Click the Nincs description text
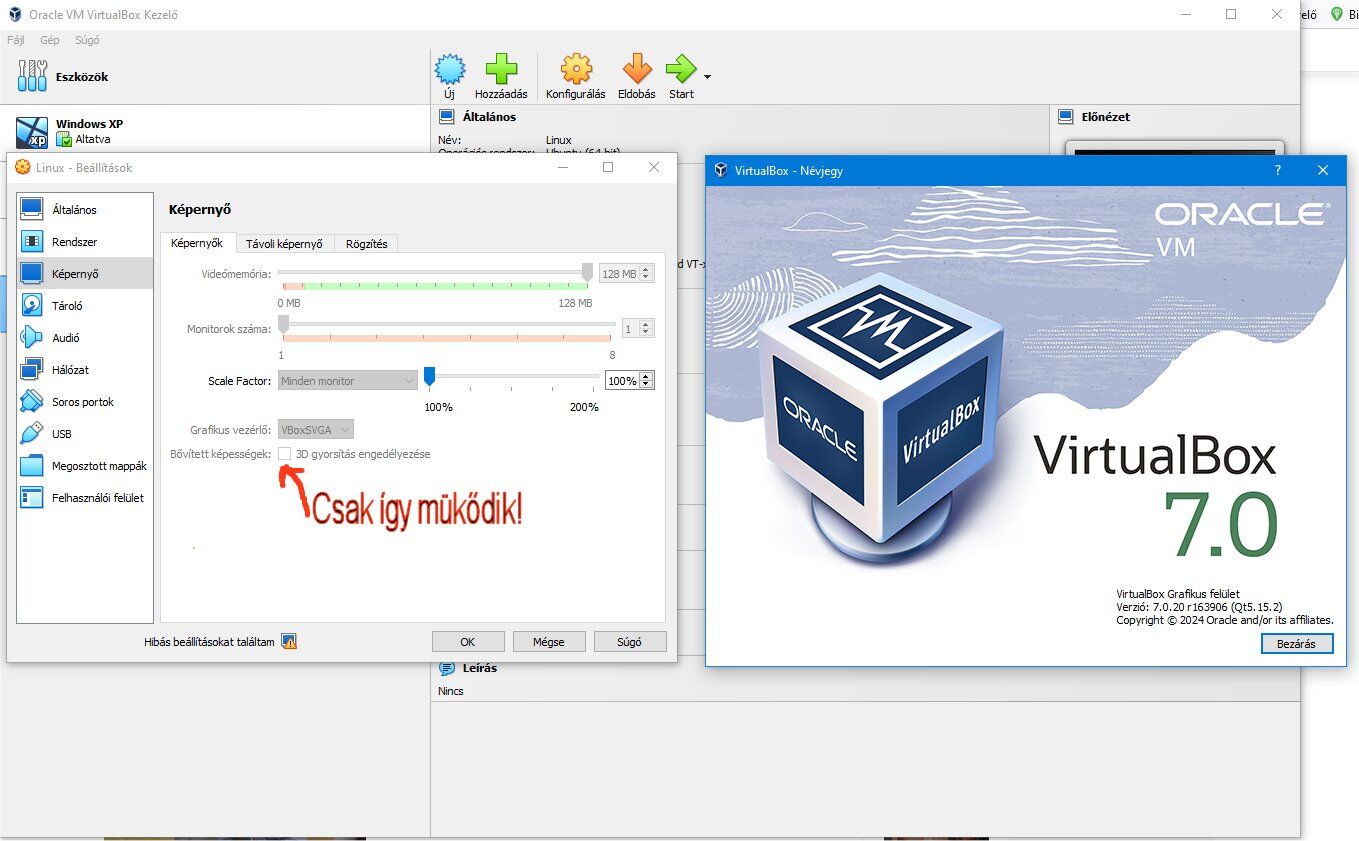The width and height of the screenshot is (1359, 841). [x=451, y=691]
